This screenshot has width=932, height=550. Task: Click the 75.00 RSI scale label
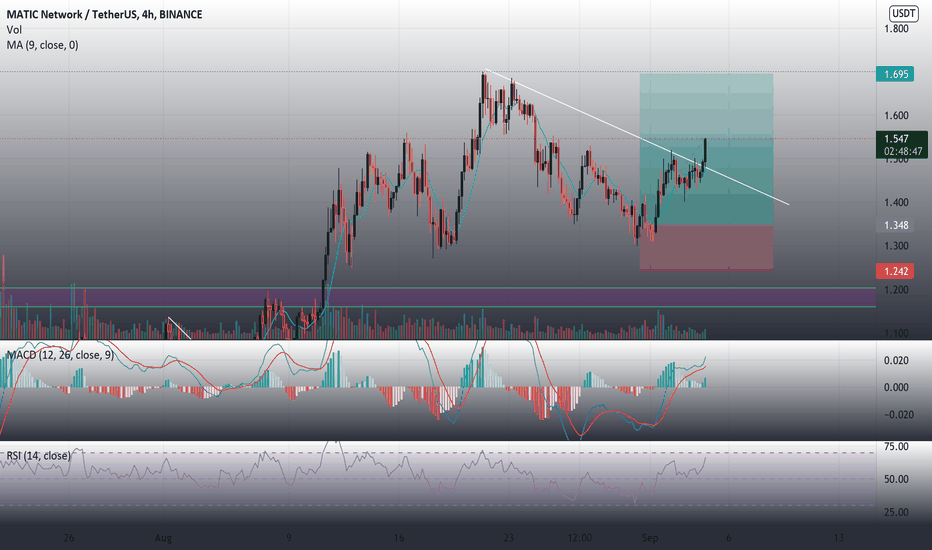(896, 447)
